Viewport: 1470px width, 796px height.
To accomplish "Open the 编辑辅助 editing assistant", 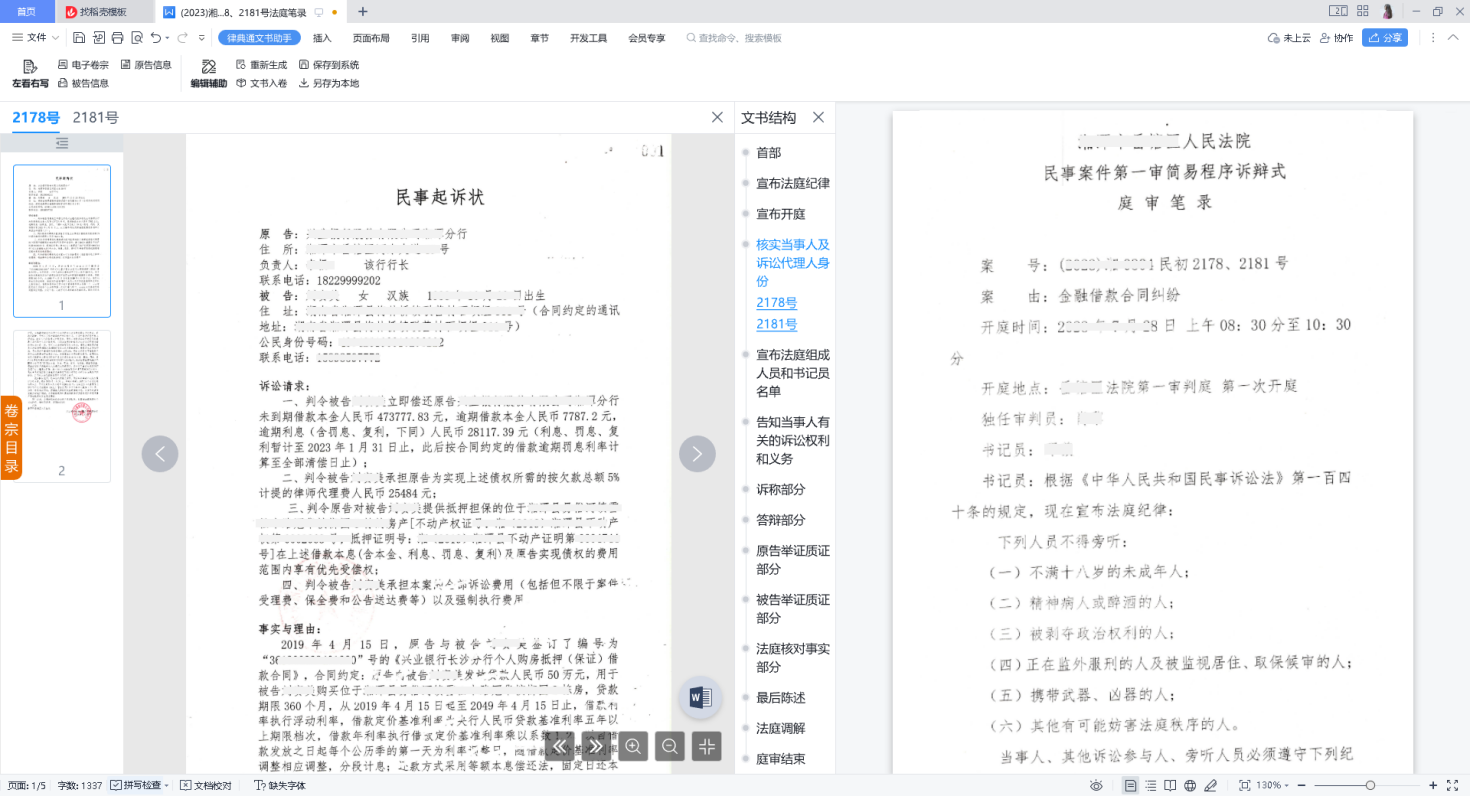I will pyautogui.click(x=208, y=73).
